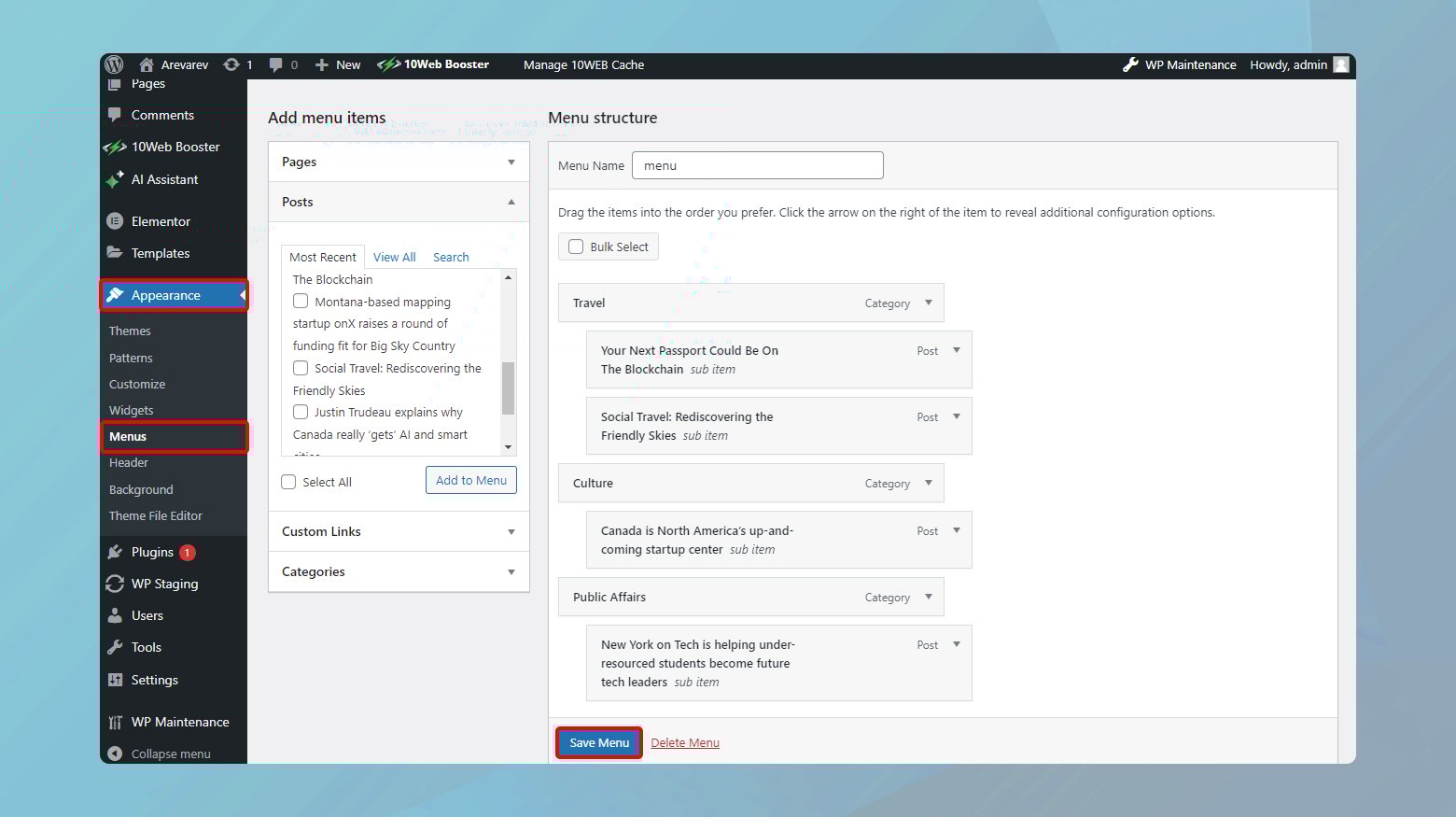
Task: Enable the Bulk Select checkbox
Action: pyautogui.click(x=576, y=247)
